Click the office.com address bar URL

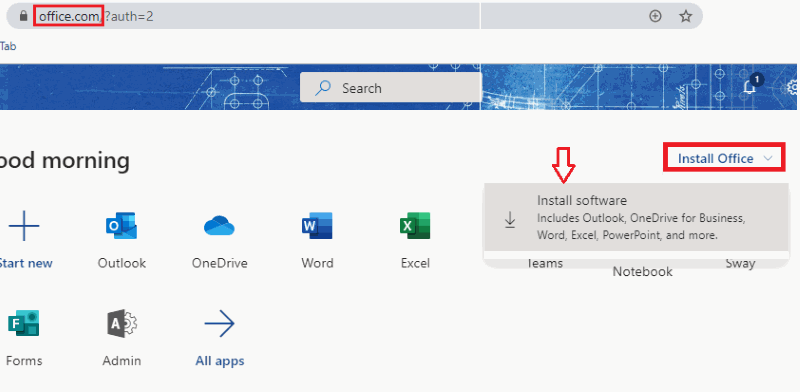[96, 16]
